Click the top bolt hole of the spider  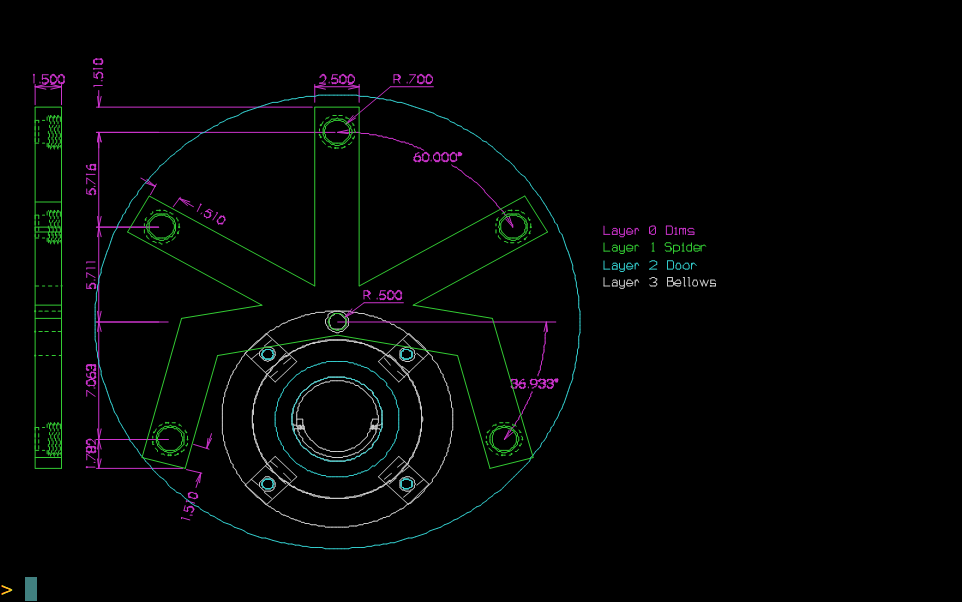pos(337,128)
